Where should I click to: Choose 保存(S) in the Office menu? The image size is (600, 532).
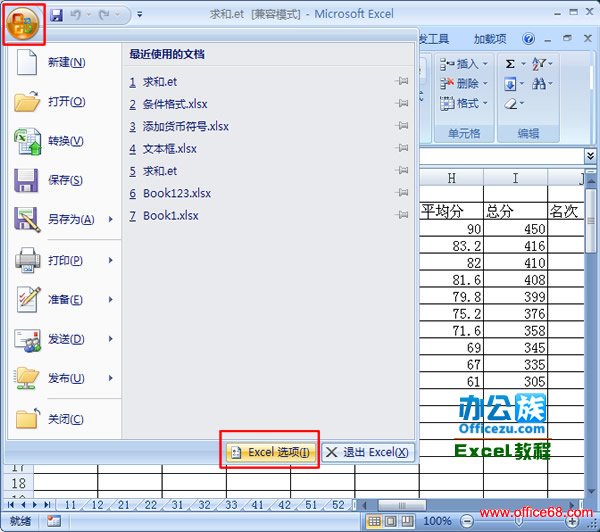[66, 180]
